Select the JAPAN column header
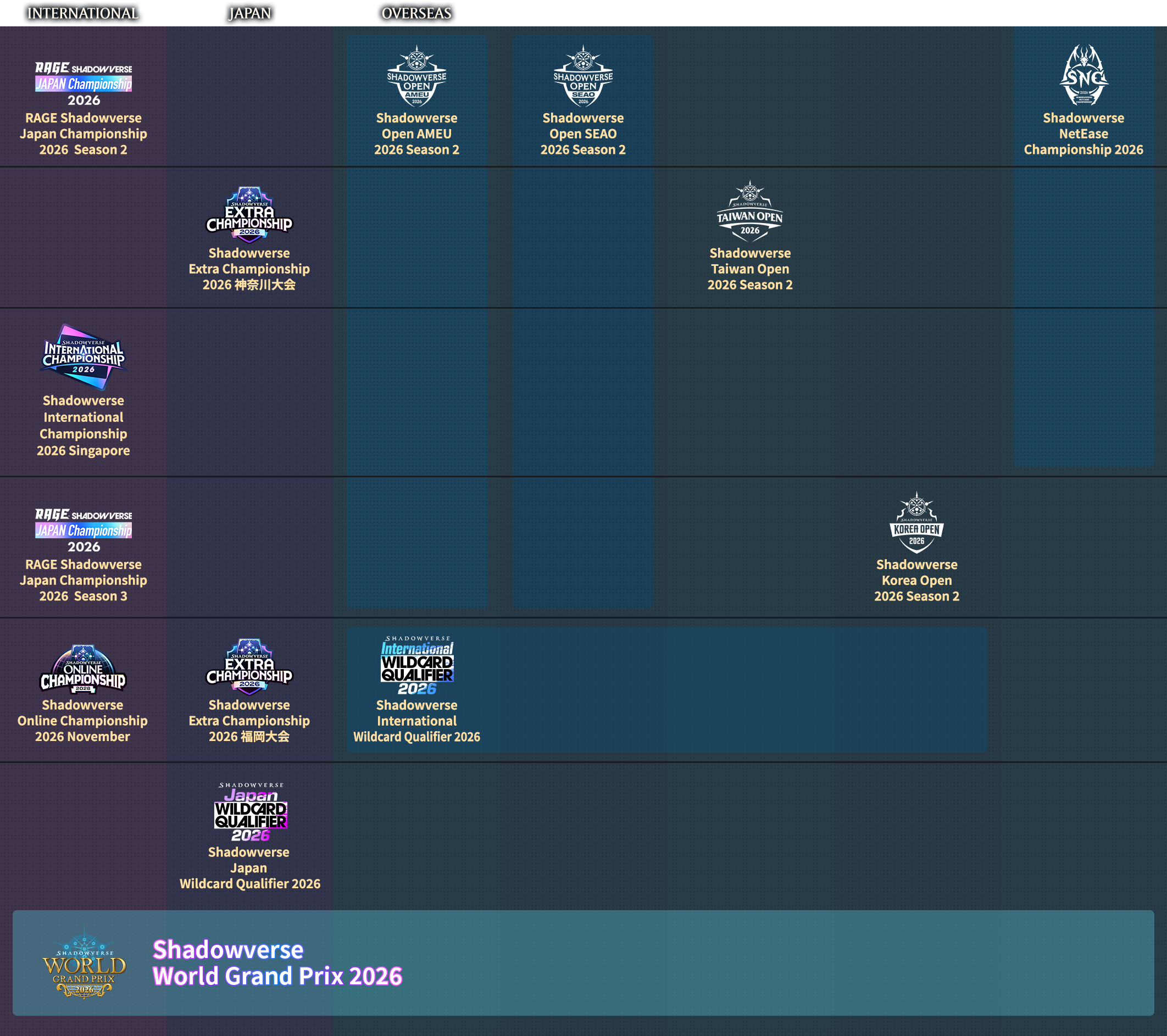The height and width of the screenshot is (1036, 1167). pyautogui.click(x=249, y=13)
